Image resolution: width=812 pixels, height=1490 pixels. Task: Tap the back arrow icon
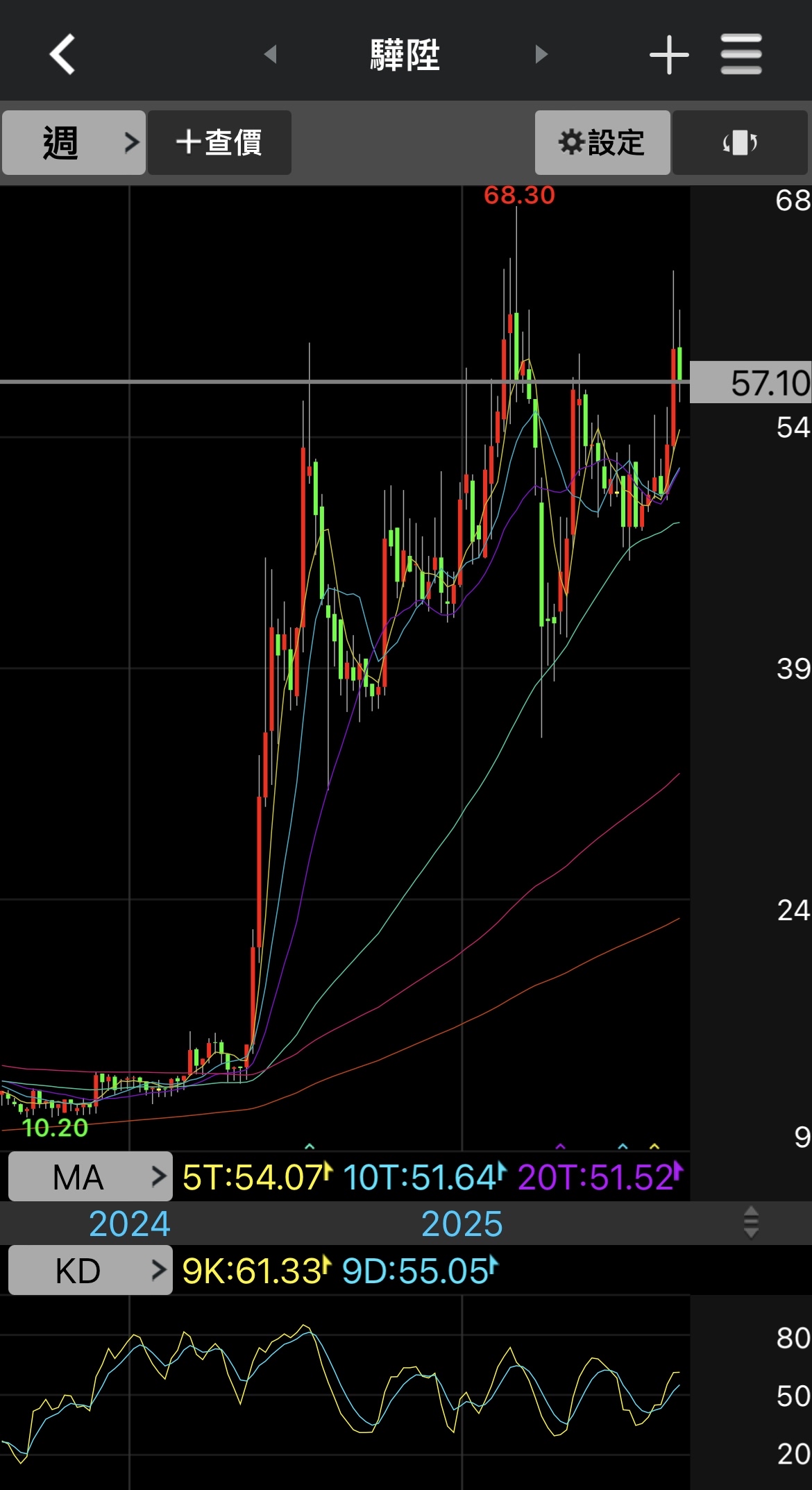(62, 54)
